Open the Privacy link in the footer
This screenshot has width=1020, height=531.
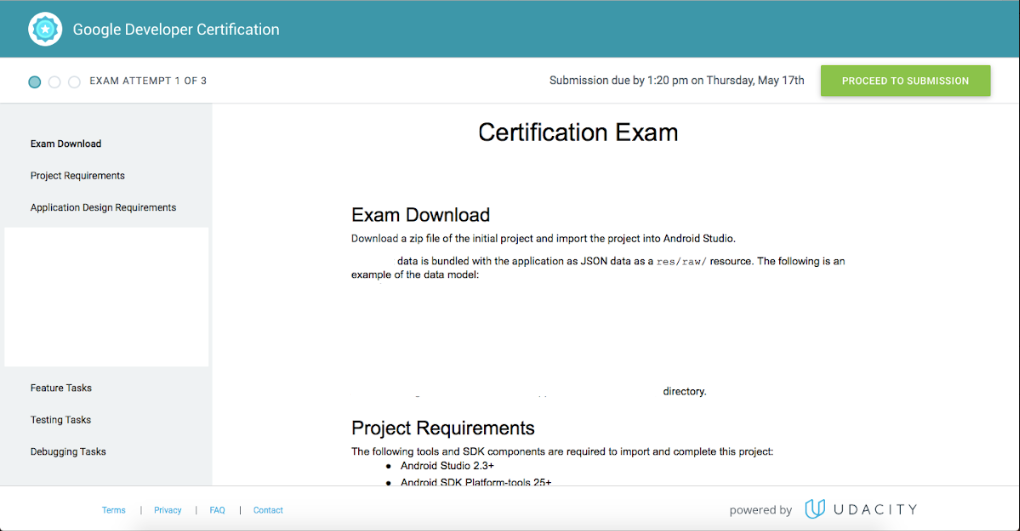(167, 510)
